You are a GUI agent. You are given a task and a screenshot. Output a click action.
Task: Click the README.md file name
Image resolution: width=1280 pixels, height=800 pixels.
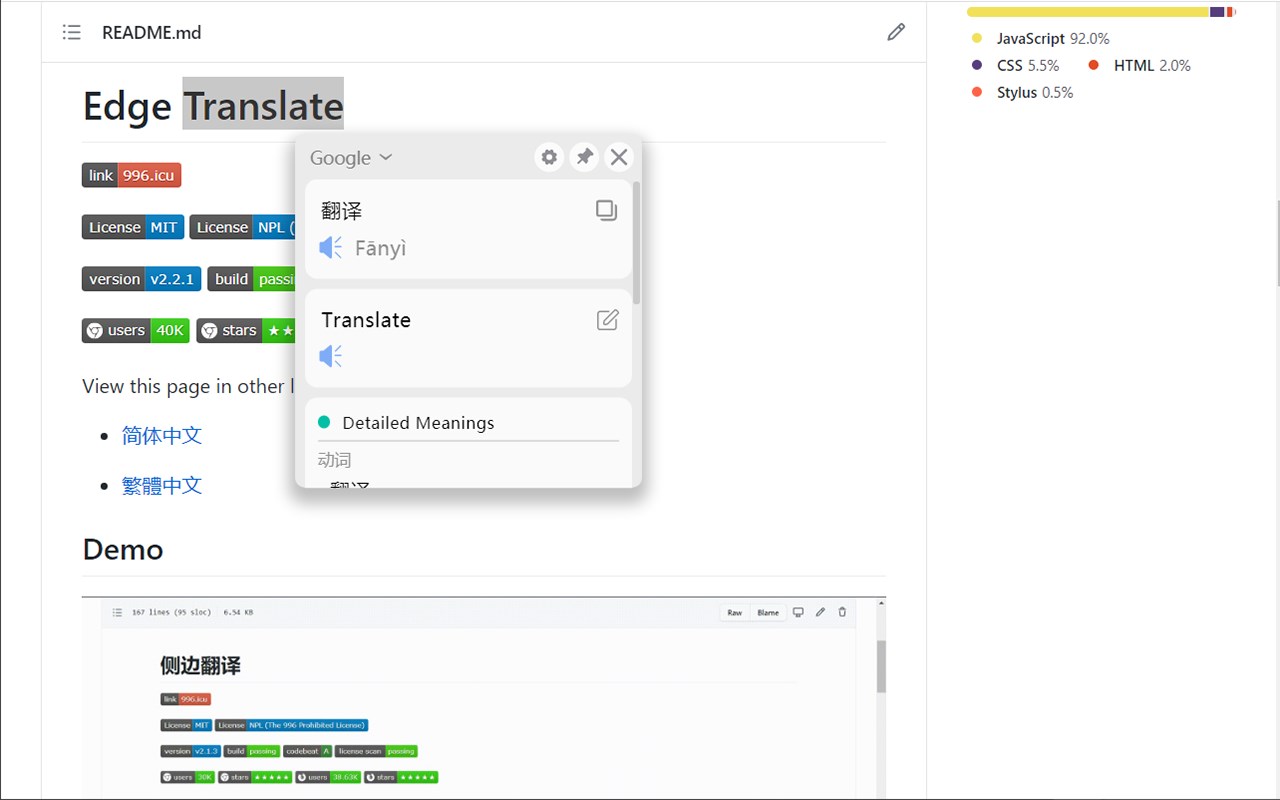click(x=151, y=32)
